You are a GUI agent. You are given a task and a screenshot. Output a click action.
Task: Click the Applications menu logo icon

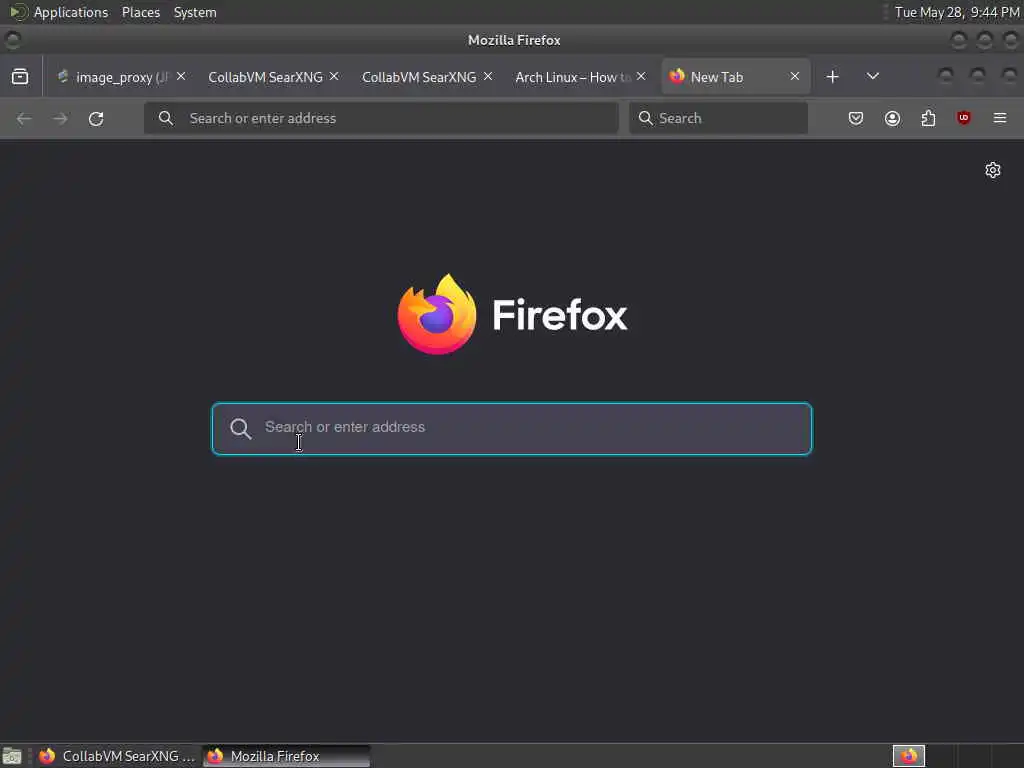pyautogui.click(x=18, y=12)
